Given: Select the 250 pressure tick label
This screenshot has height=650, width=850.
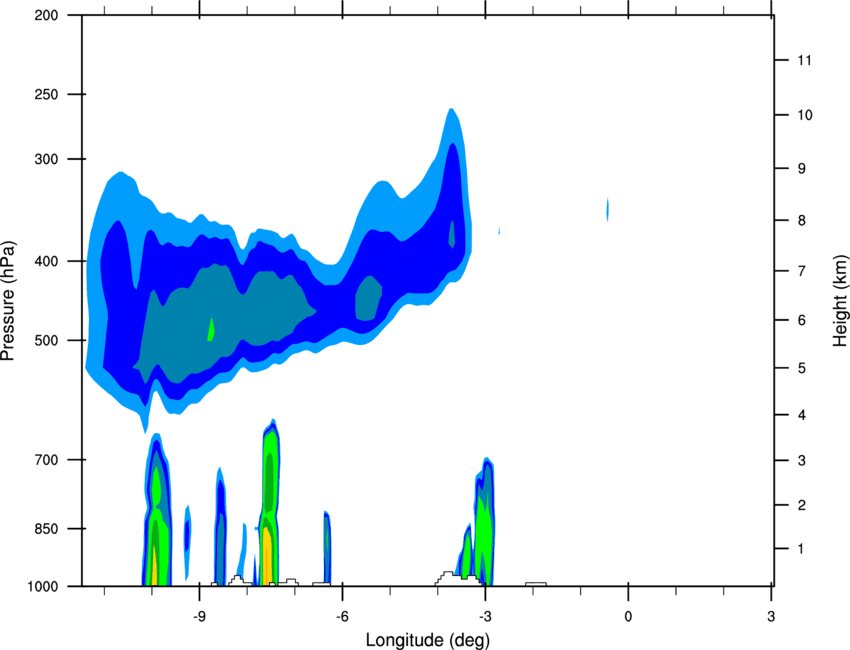Looking at the screenshot, I should click(x=46, y=94).
